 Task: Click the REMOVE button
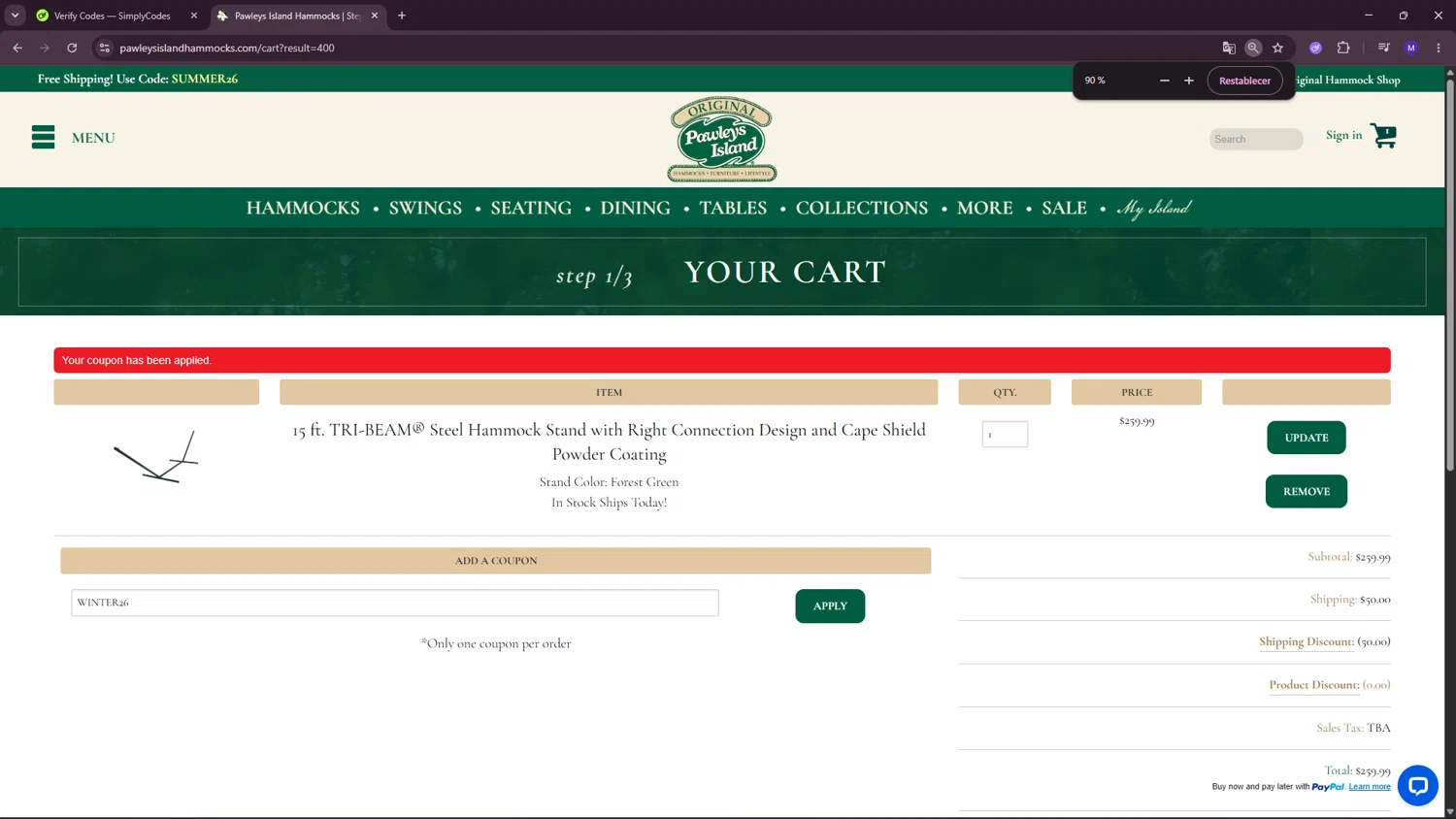tap(1306, 491)
